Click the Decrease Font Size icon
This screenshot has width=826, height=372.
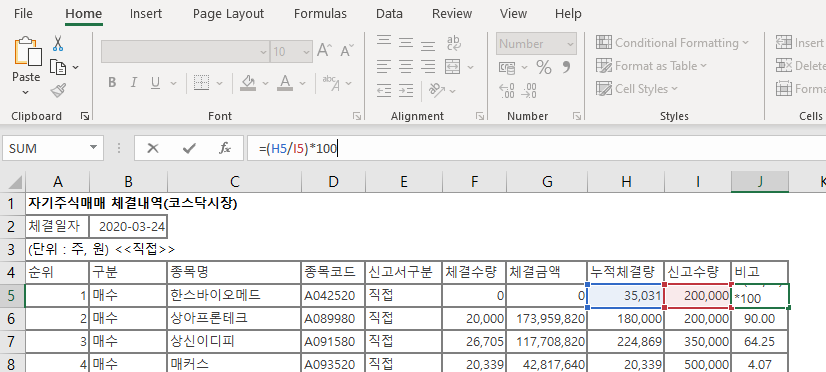[347, 51]
